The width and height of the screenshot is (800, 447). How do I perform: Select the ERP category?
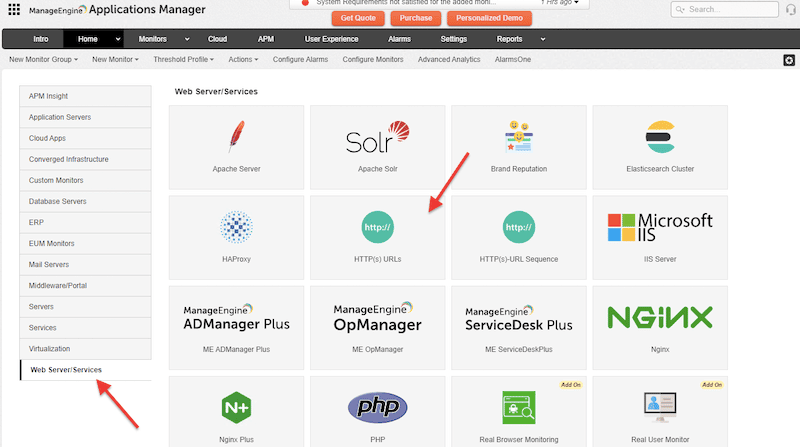point(85,222)
